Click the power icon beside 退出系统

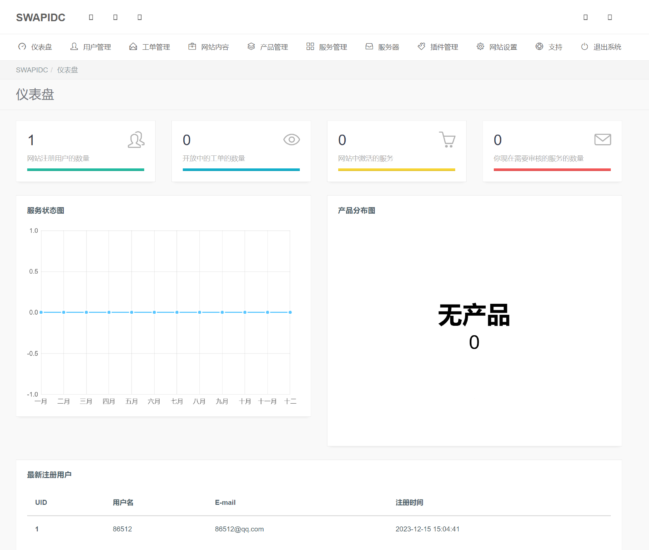pyautogui.click(x=584, y=47)
